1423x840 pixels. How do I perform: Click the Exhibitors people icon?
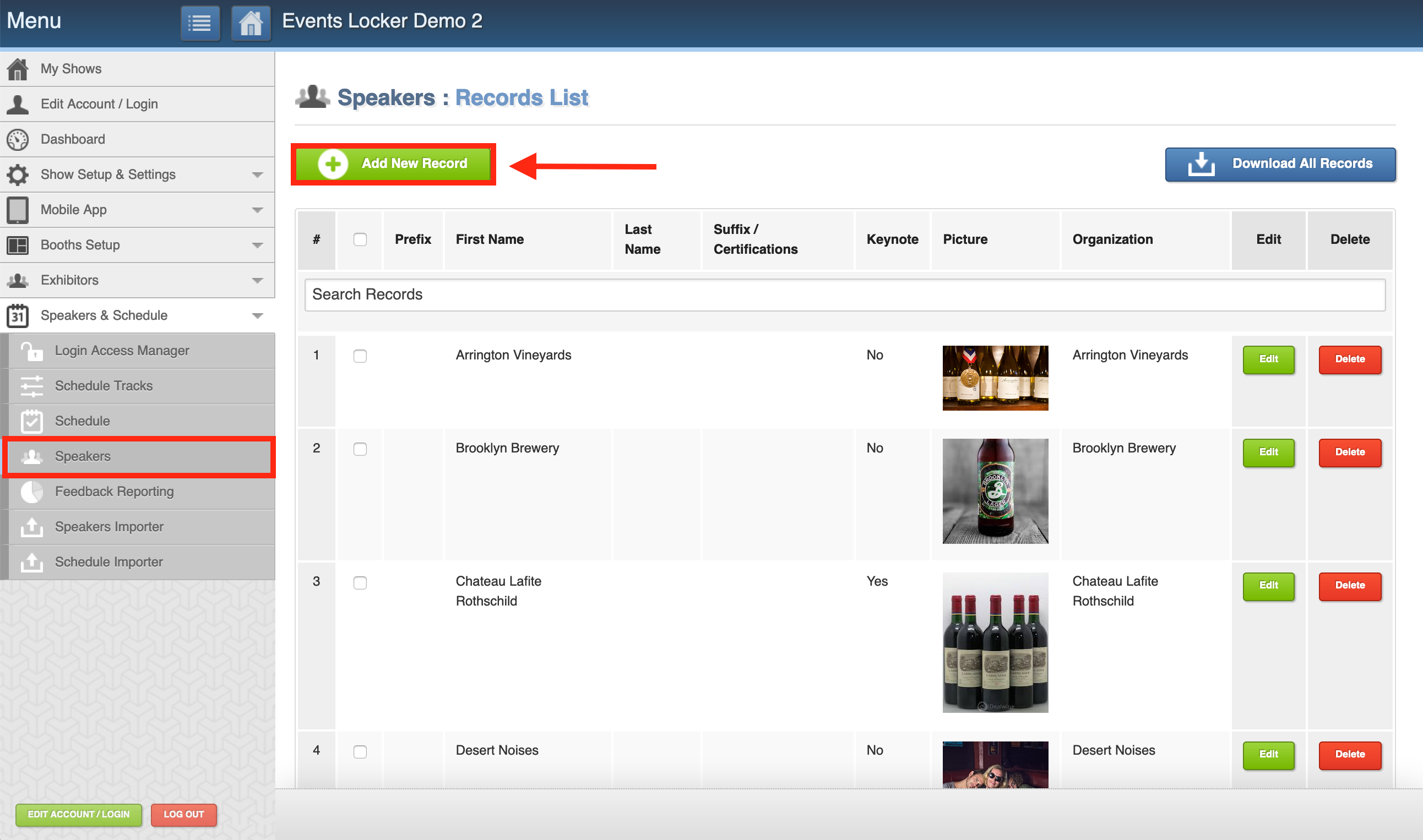pyautogui.click(x=18, y=280)
